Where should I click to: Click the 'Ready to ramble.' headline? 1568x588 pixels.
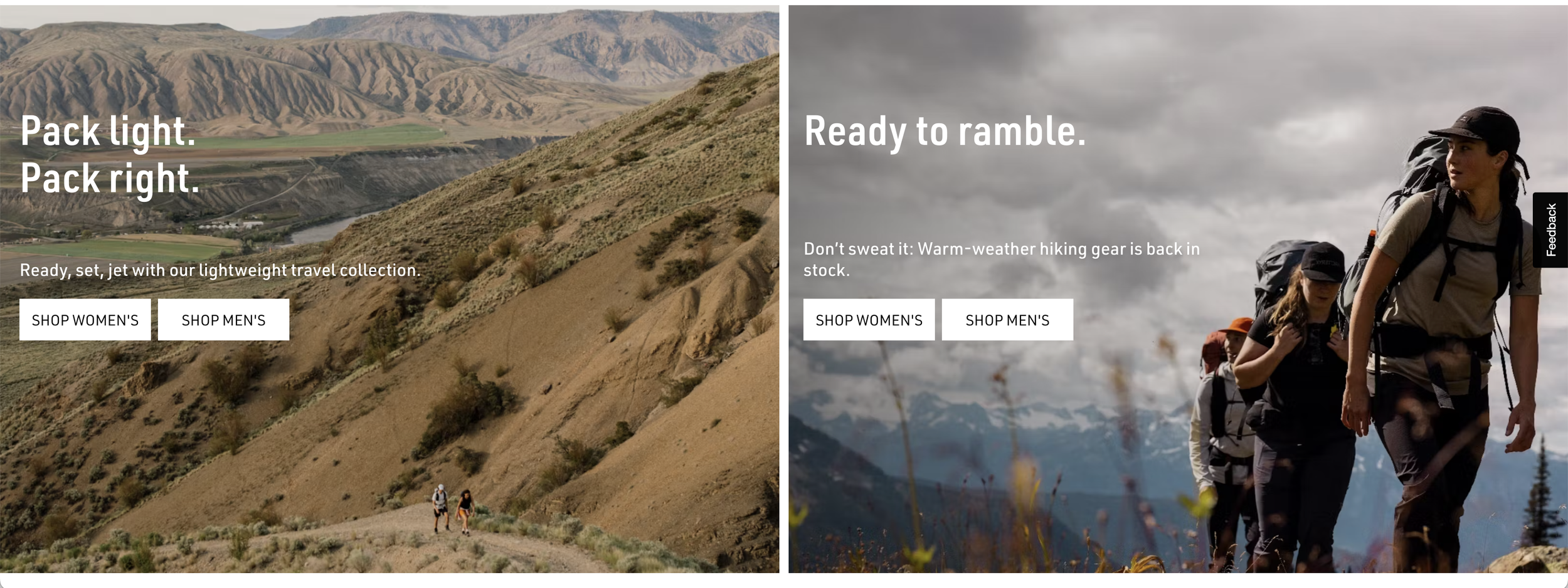click(945, 132)
